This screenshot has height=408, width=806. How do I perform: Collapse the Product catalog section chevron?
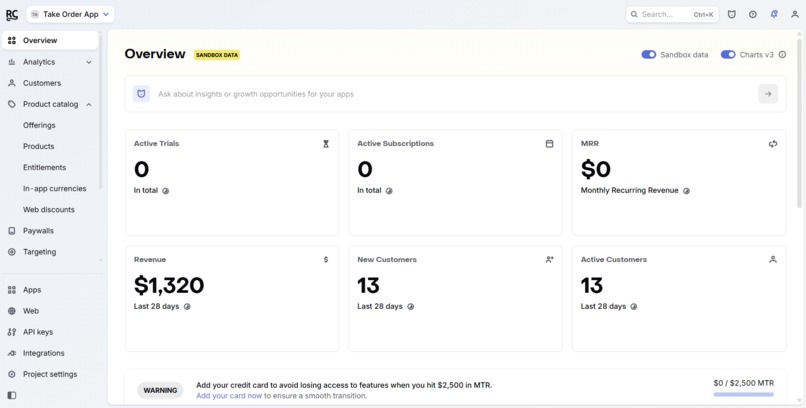point(89,104)
